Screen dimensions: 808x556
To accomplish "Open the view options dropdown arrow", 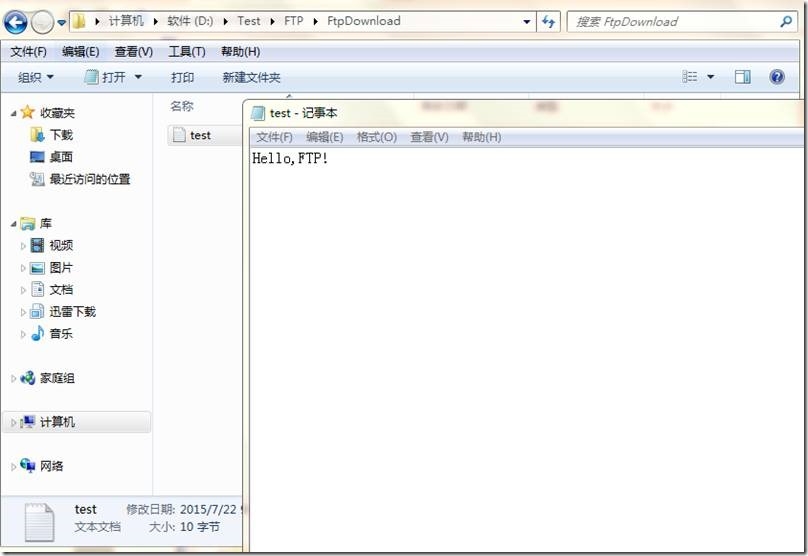I will point(711,77).
